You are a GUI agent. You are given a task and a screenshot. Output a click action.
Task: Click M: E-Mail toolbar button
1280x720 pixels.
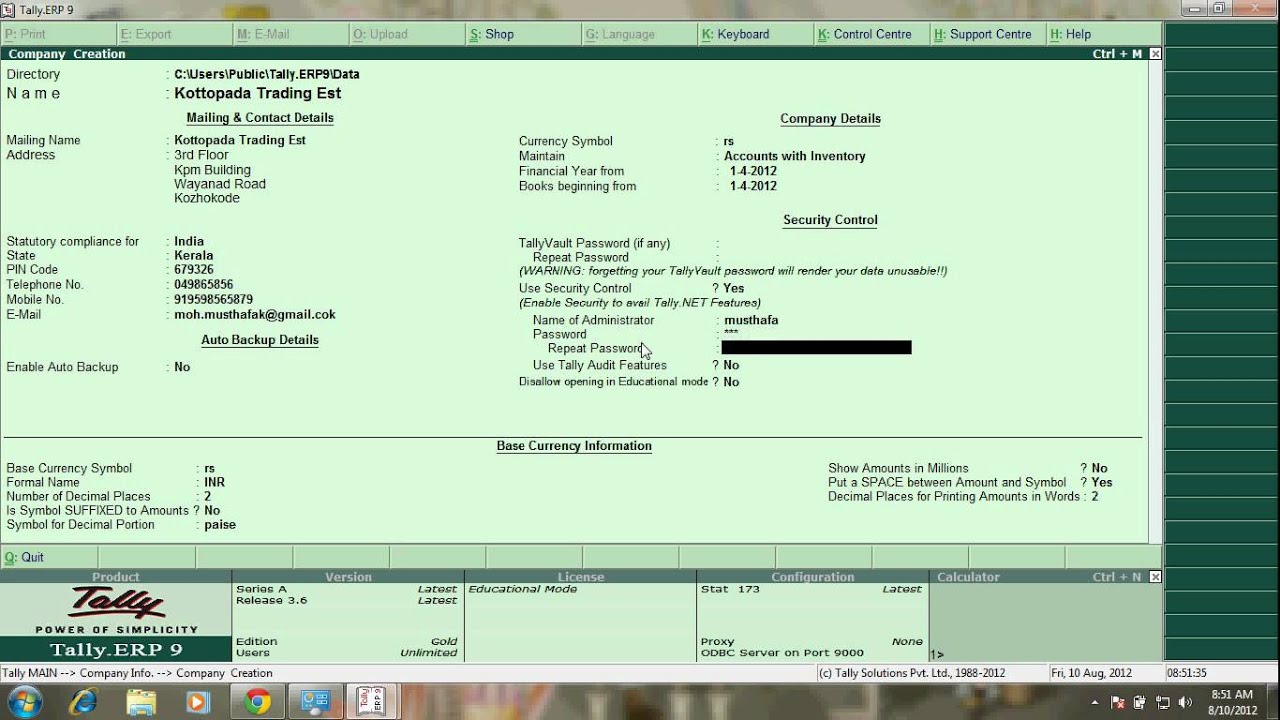pyautogui.click(x=290, y=34)
